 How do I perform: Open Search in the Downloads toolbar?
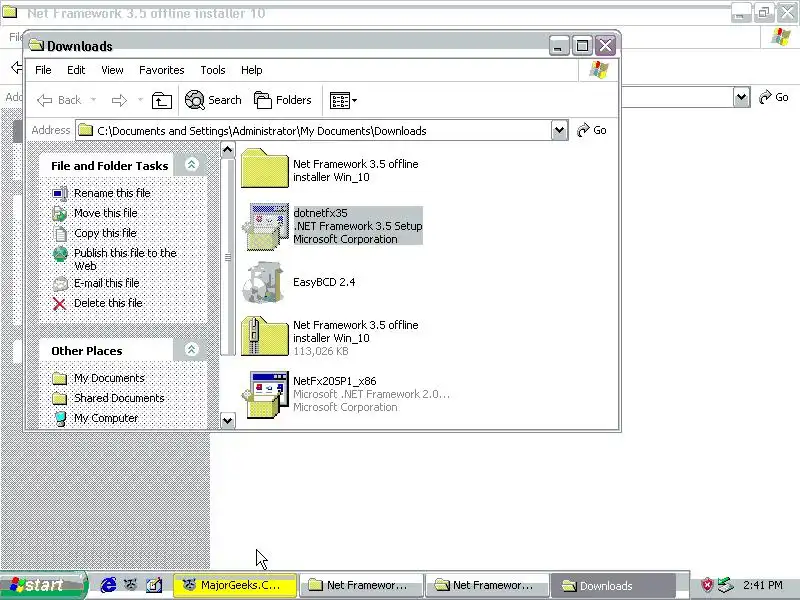213,100
